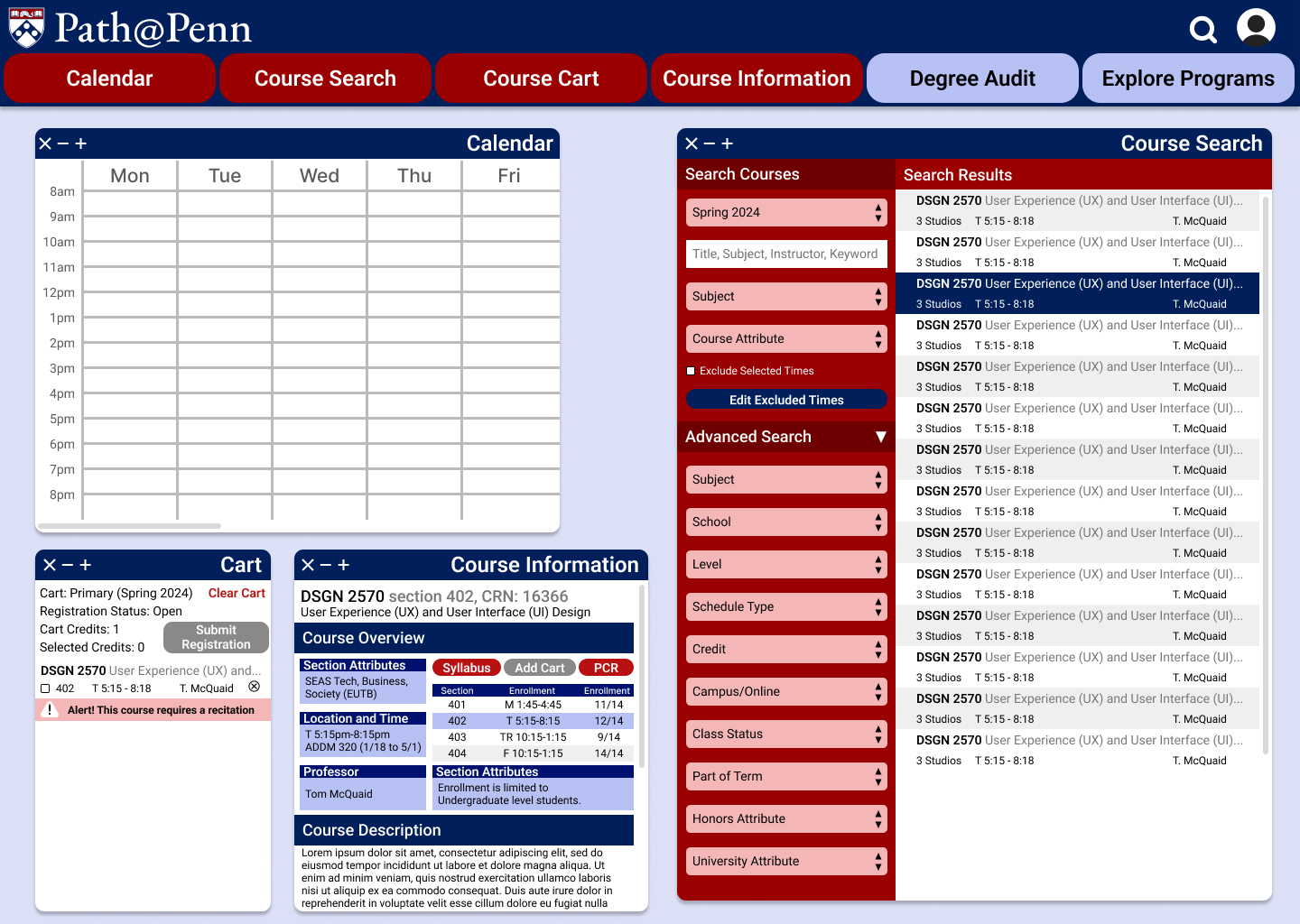Image resolution: width=1300 pixels, height=924 pixels.
Task: Close the Course Information panel via X icon
Action: [x=308, y=565]
